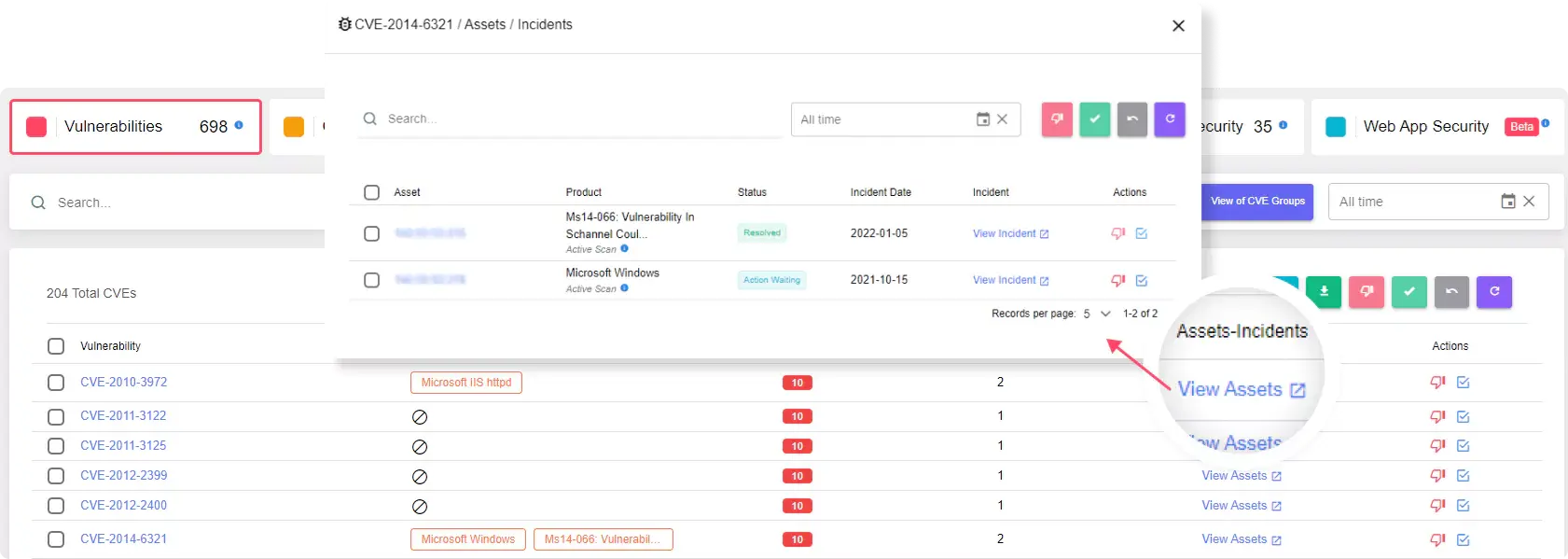Click the Resolved status badge
1568x559 pixels.
point(762,233)
